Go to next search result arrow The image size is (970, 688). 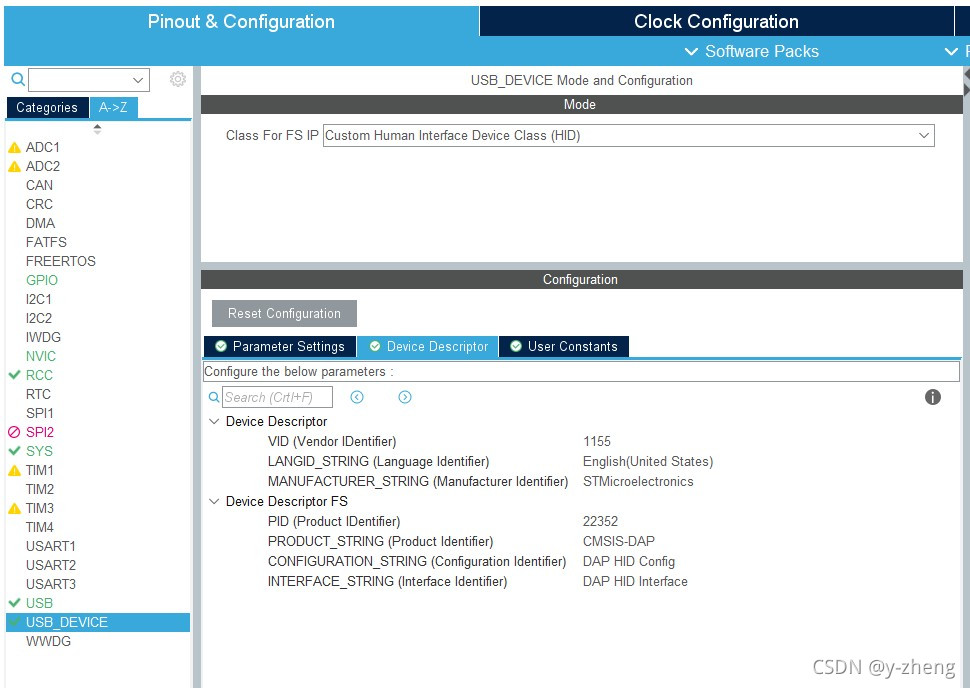tap(405, 397)
